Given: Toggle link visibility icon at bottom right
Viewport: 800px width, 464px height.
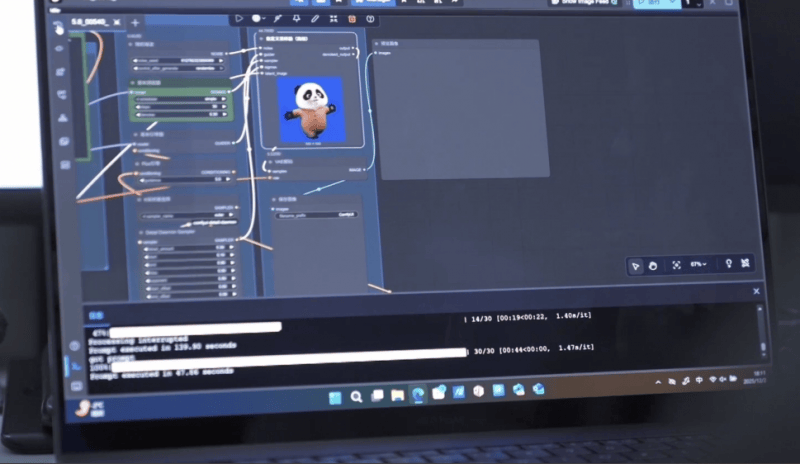Looking at the screenshot, I should 746,264.
